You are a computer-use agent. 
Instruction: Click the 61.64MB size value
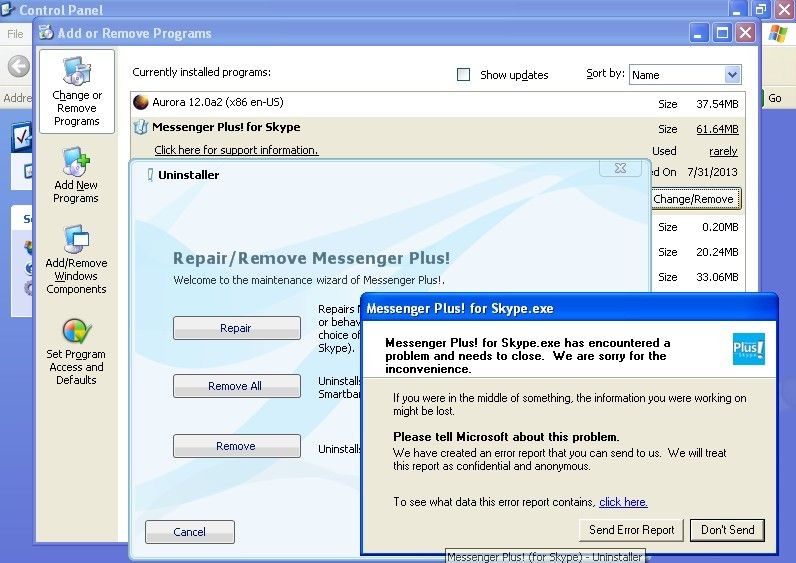click(717, 129)
